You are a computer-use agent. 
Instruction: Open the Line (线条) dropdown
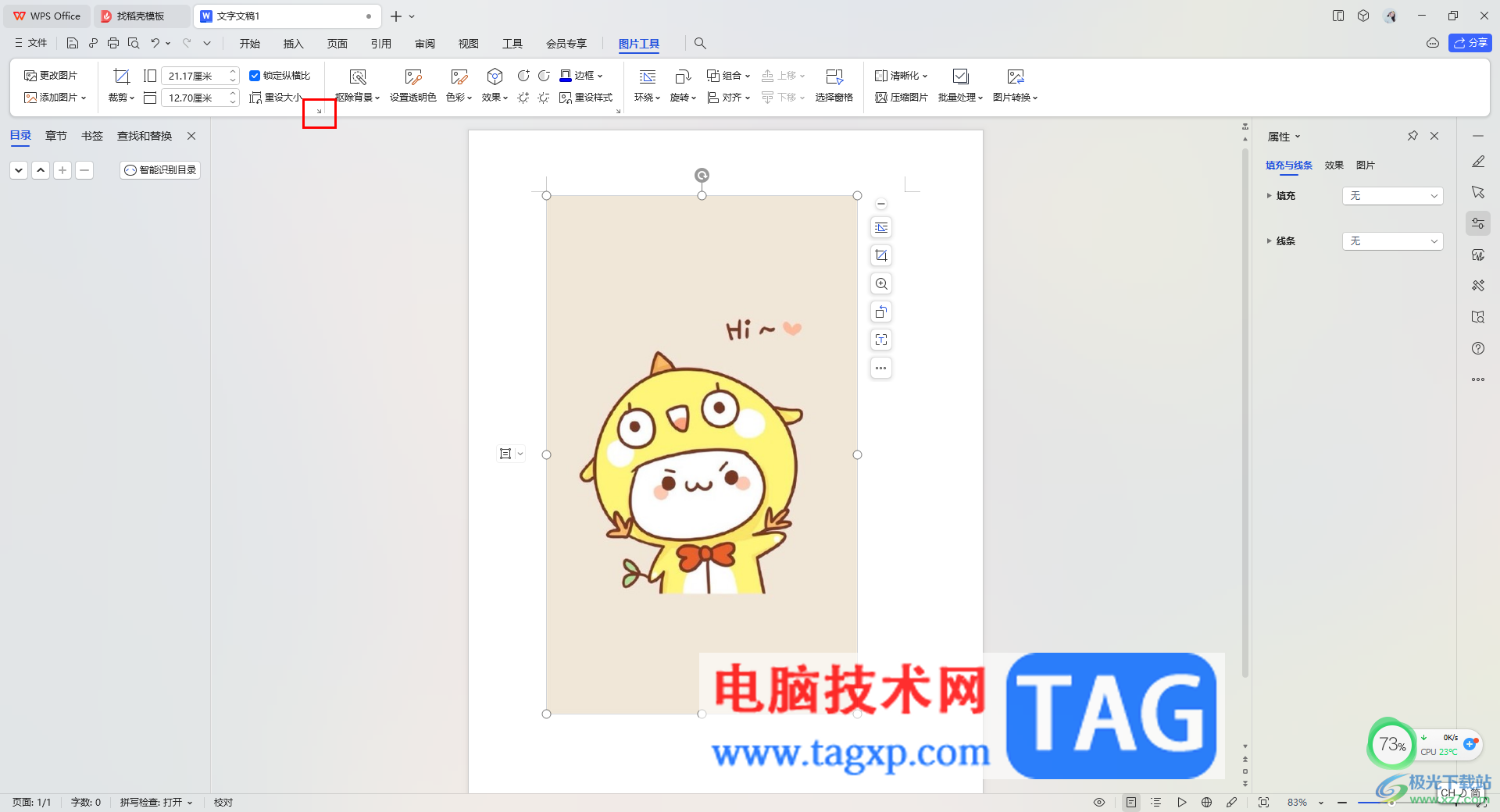(1392, 241)
